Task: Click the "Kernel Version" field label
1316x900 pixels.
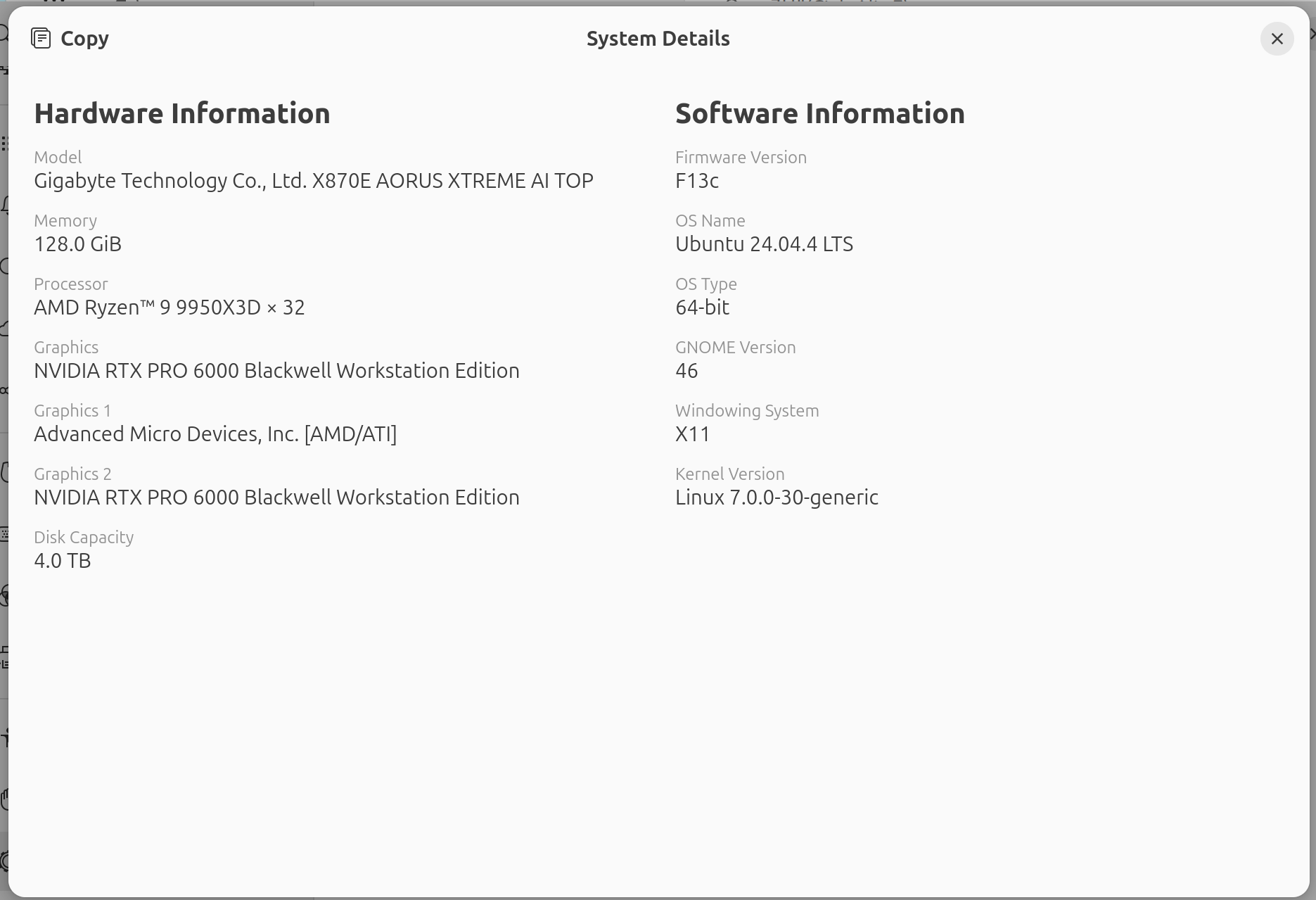Action: click(729, 474)
